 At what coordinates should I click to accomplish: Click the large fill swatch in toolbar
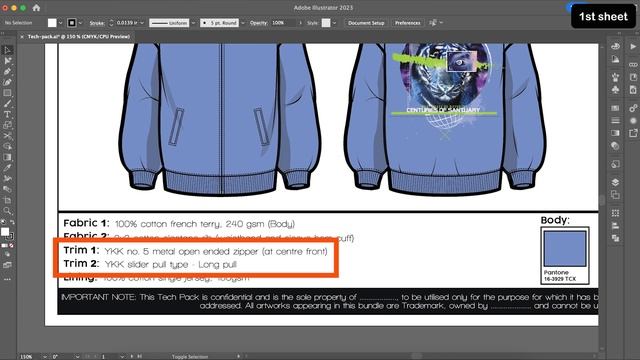(x=5, y=232)
